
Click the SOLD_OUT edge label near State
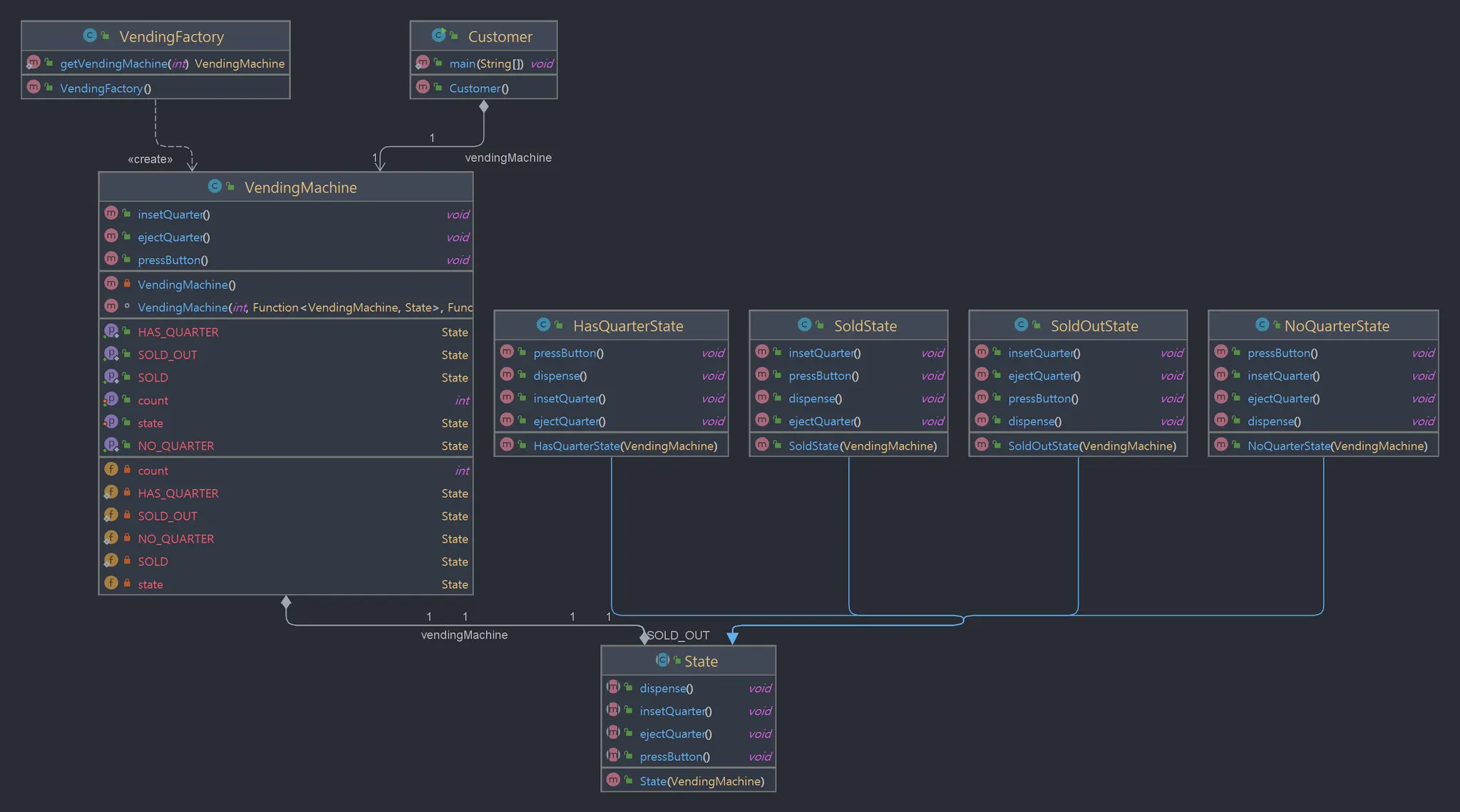(x=678, y=635)
